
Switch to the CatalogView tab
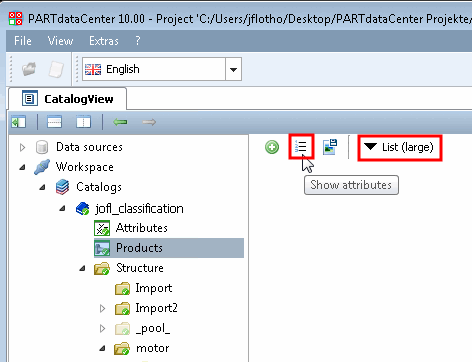click(x=68, y=99)
